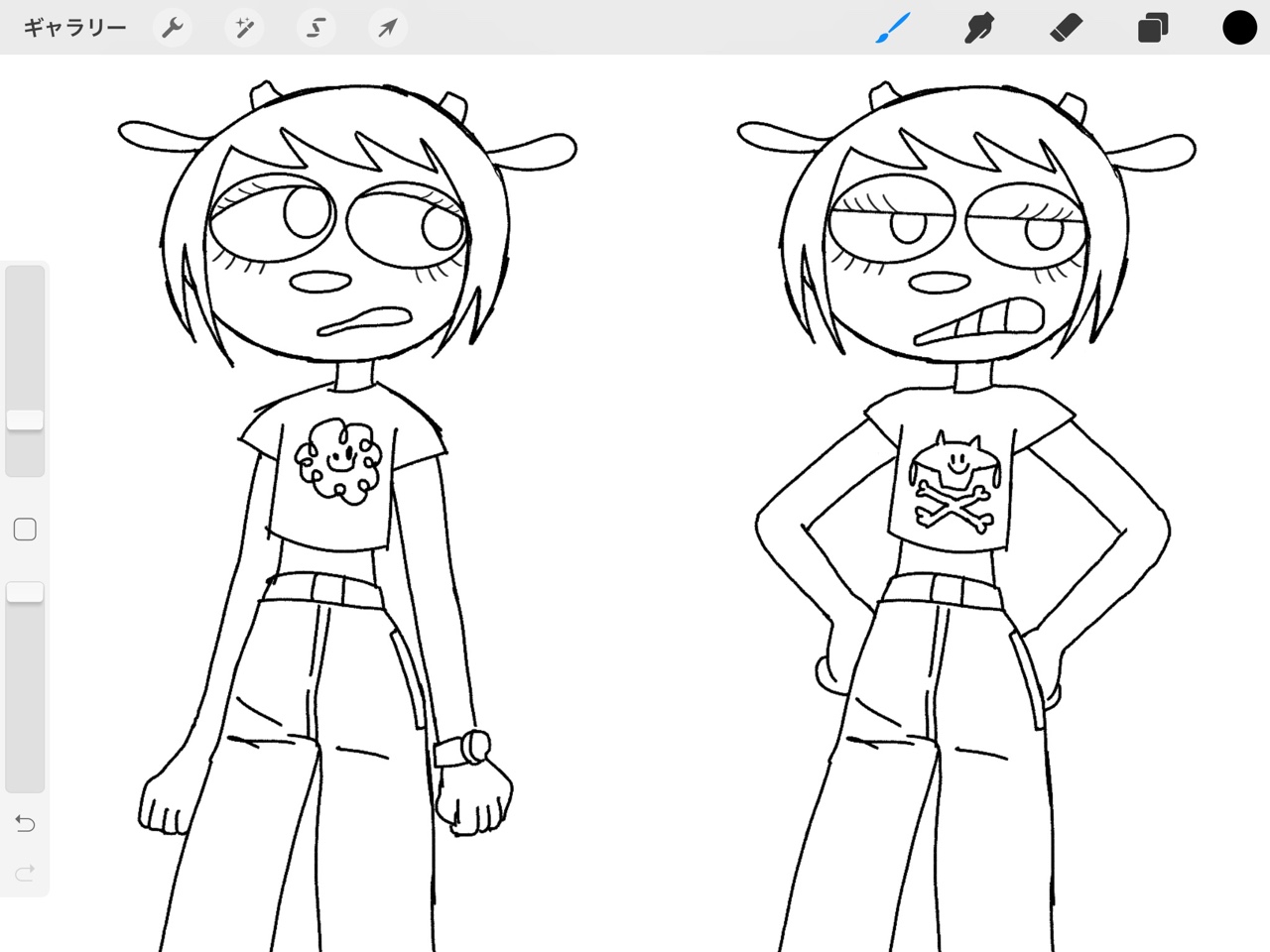Tap the wrench to access Canvas settings
The width and height of the screenshot is (1270, 952).
pyautogui.click(x=173, y=27)
